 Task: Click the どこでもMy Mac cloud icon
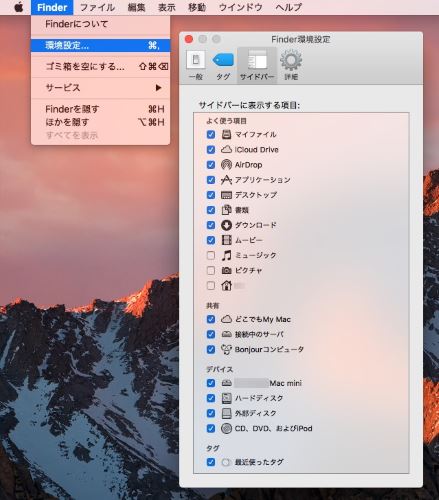point(226,319)
